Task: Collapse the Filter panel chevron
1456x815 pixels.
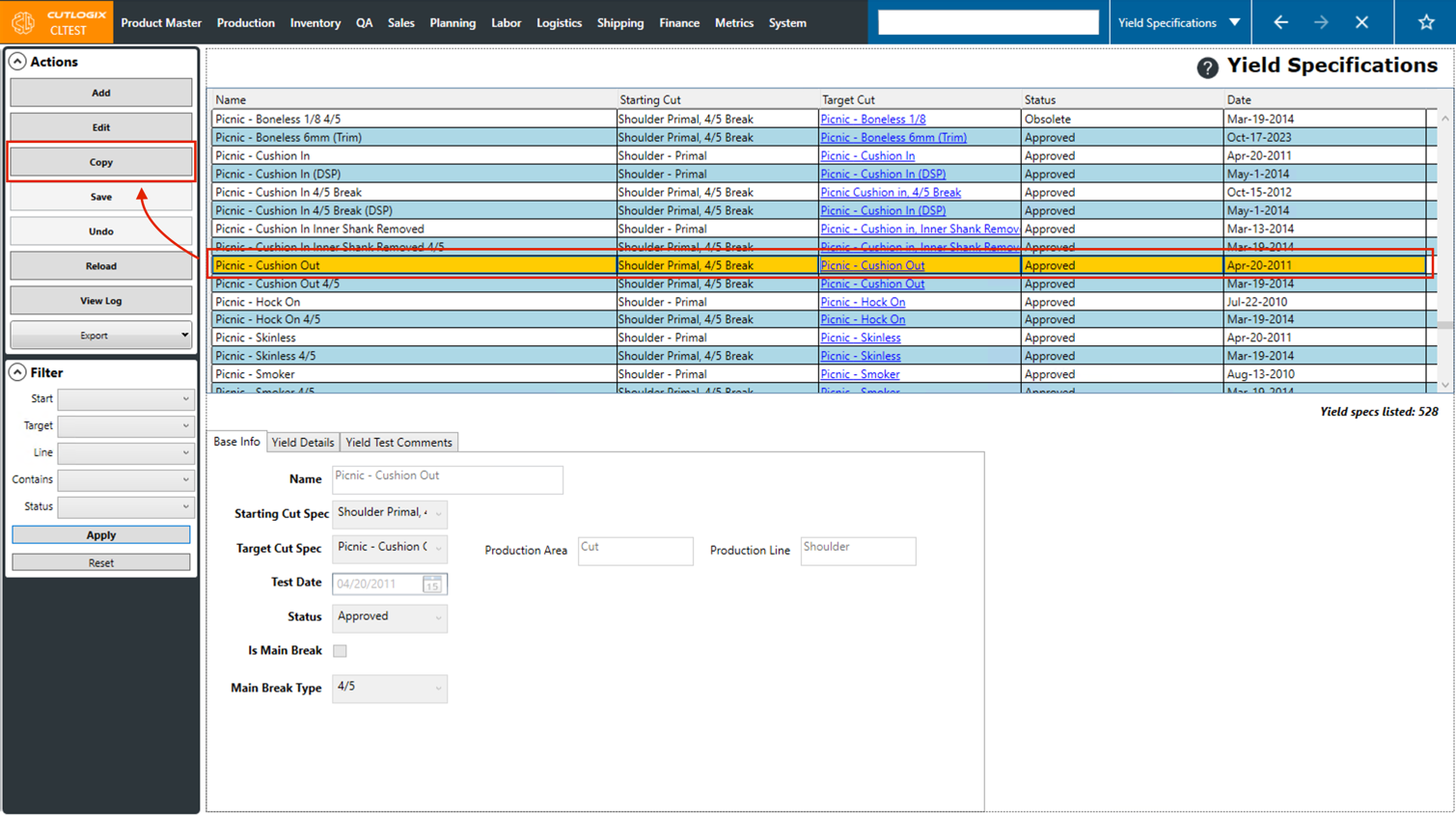Action: click(17, 372)
